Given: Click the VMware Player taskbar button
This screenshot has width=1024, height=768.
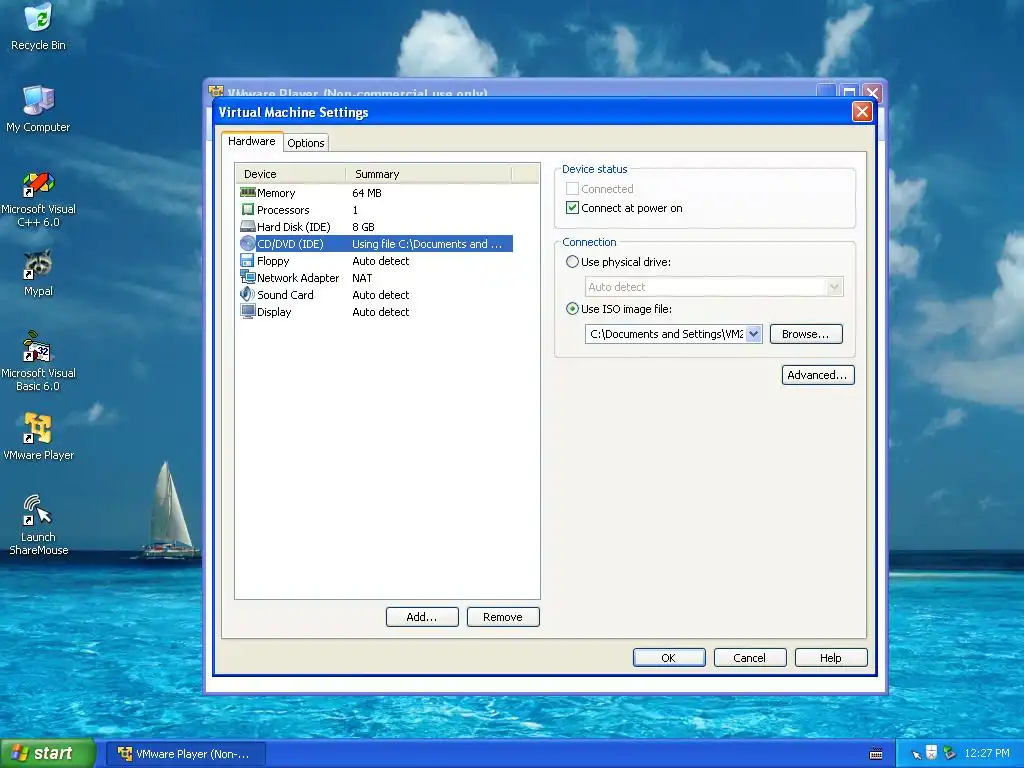Looking at the screenshot, I should point(185,754).
